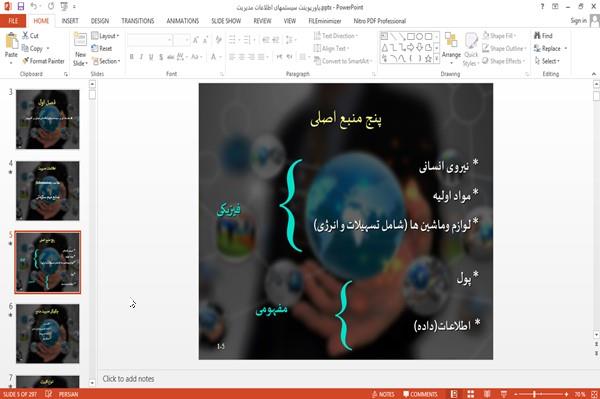Click the Copy icon
This screenshot has width=600, height=399.
pos(25,48)
